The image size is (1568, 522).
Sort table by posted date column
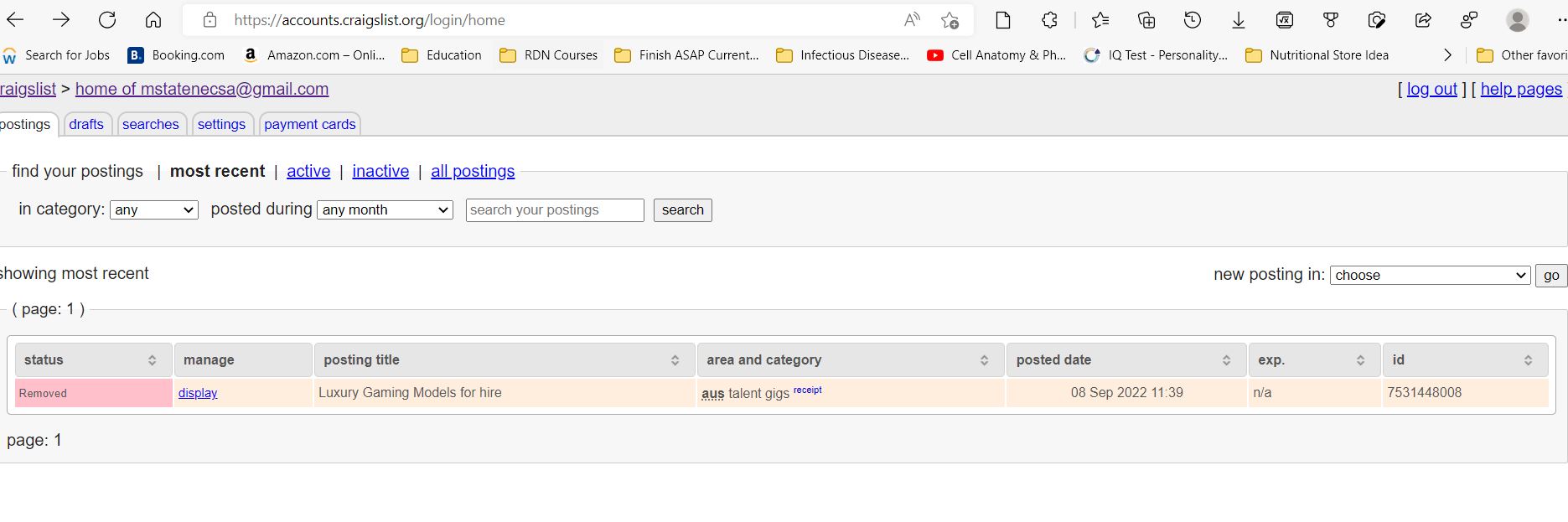[1126, 360]
